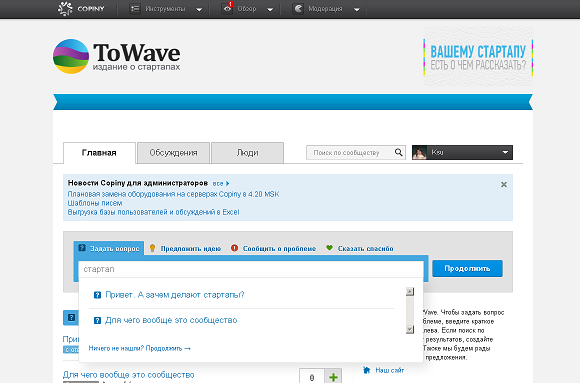
Task: Click the user avatar thumbnail
Action: point(419,152)
